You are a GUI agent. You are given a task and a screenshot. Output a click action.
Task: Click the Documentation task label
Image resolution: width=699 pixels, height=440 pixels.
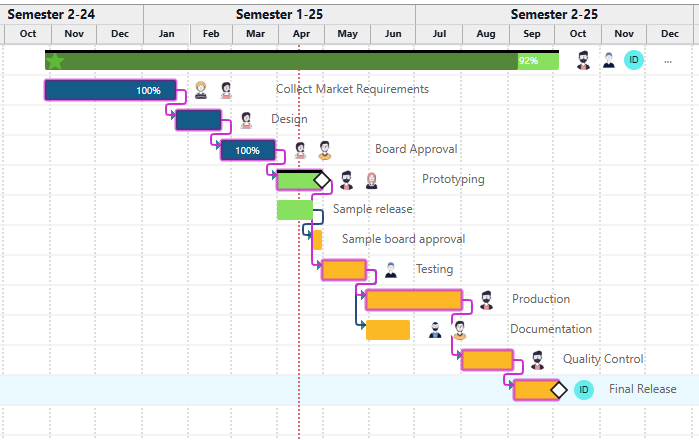coord(550,329)
